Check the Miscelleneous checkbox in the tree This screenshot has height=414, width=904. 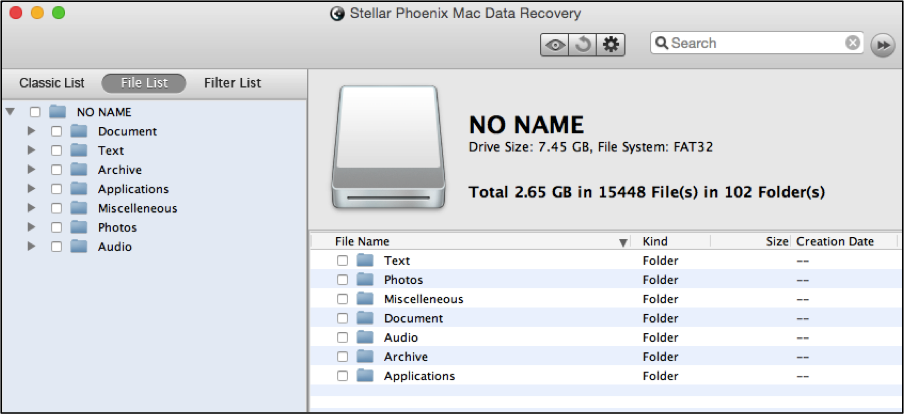[56, 208]
